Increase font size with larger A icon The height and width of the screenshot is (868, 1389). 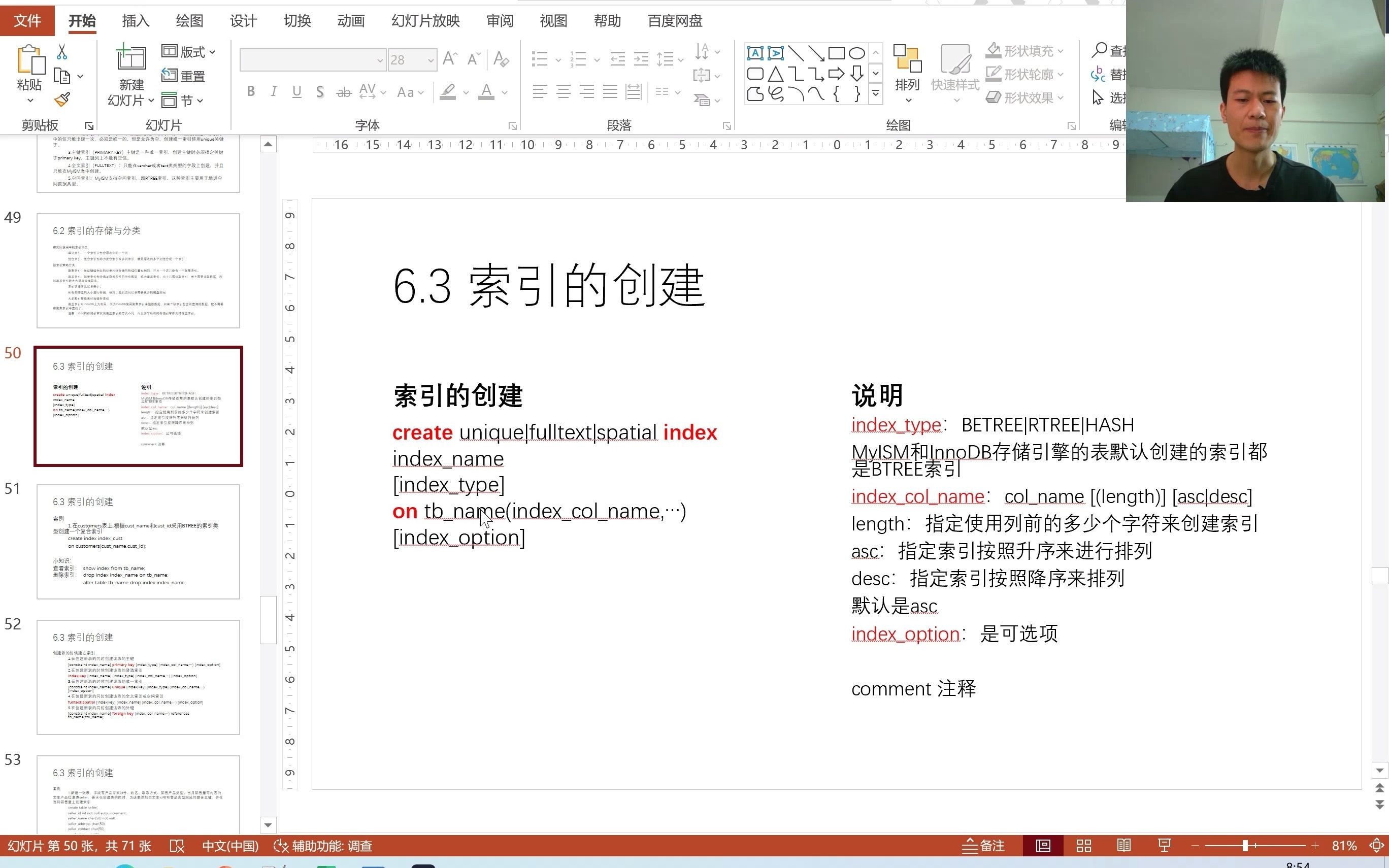pyautogui.click(x=450, y=58)
